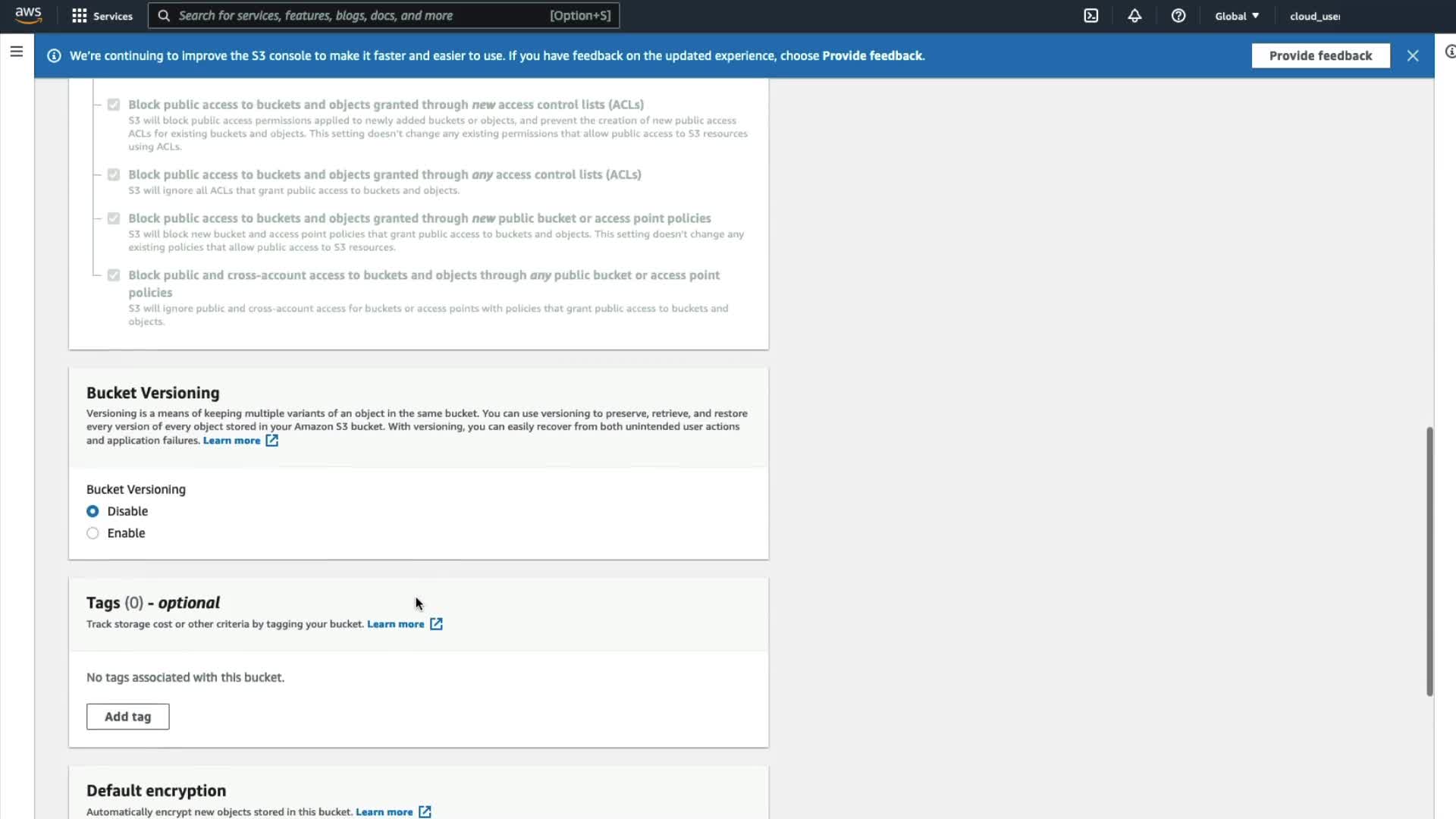Click the AWS logo home icon
The height and width of the screenshot is (819, 1456).
28,15
